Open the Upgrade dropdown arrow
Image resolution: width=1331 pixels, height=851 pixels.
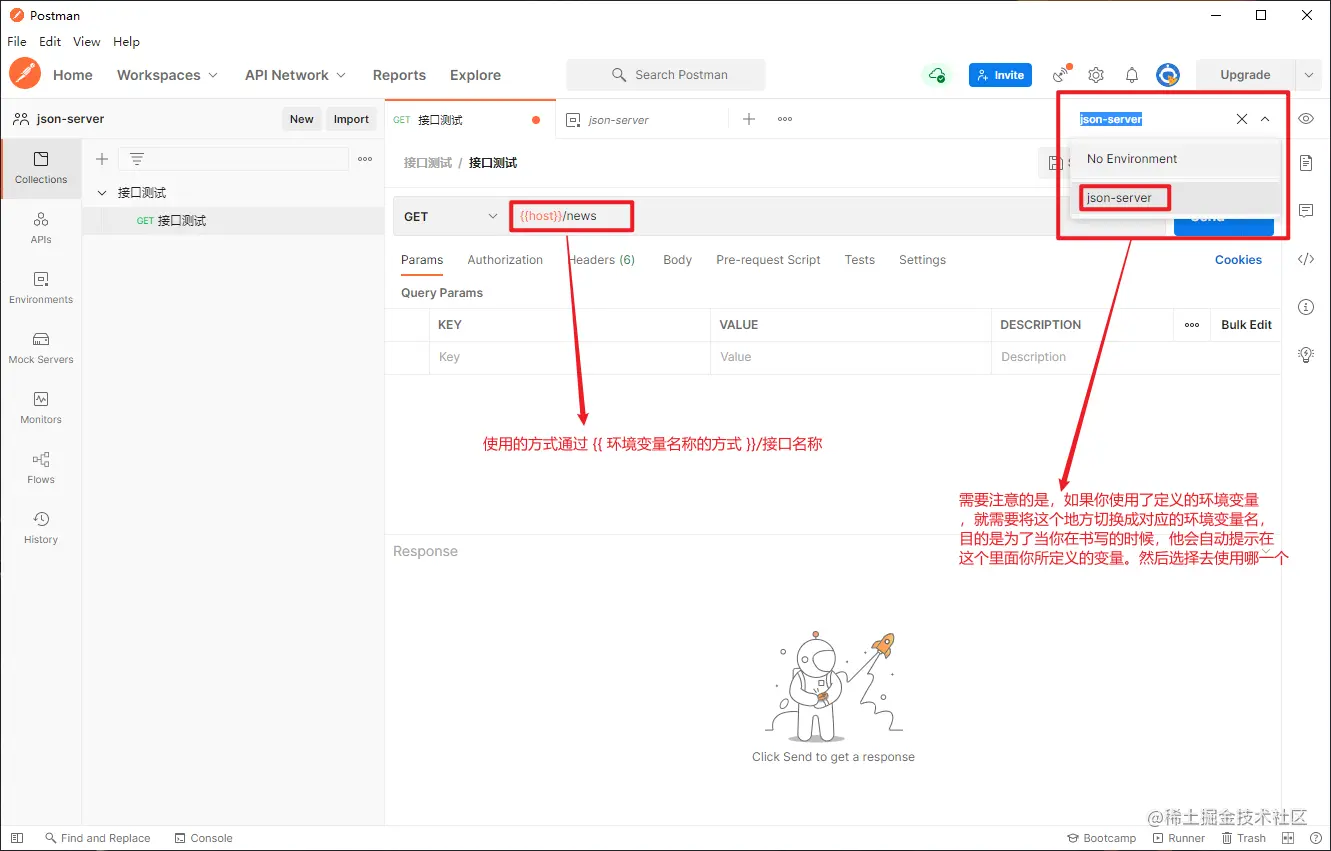click(1309, 75)
